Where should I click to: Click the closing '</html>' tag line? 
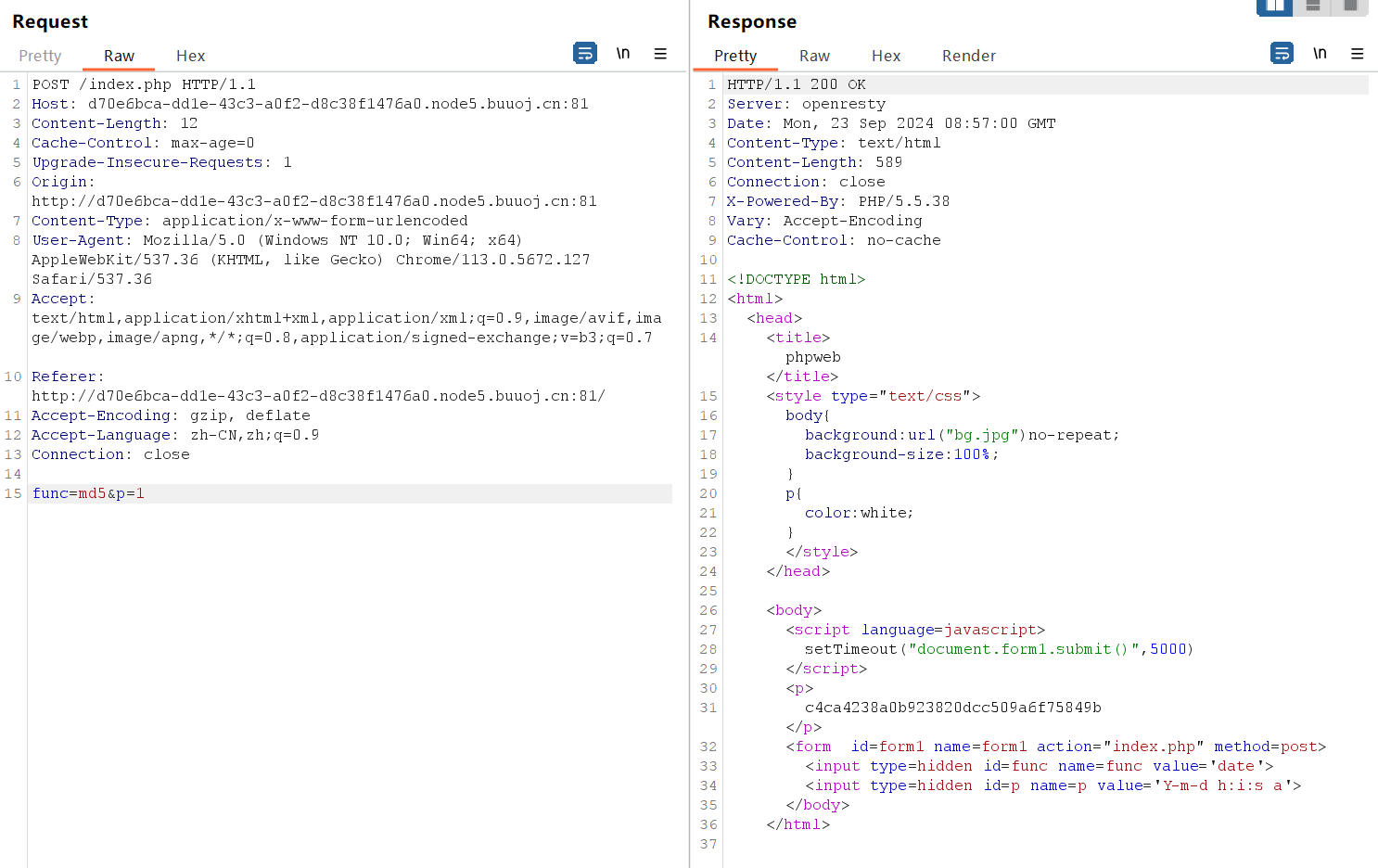pos(798,824)
